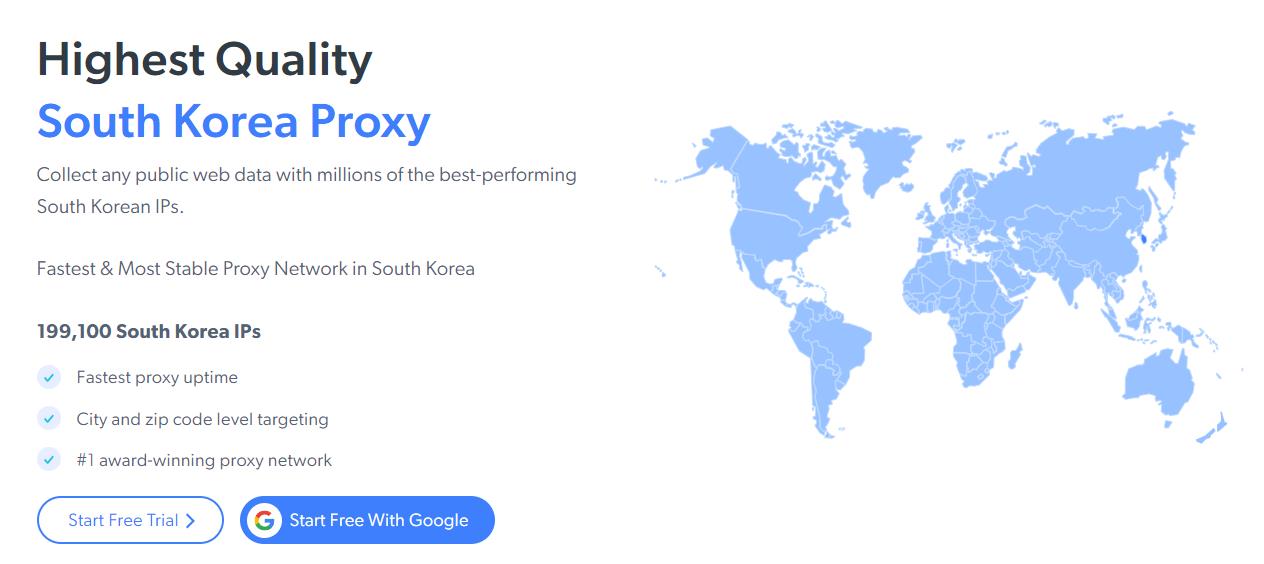This screenshot has height=564, width=1264.
Task: Click Fastest & Most Stable Proxy Network line
Action: tap(256, 268)
